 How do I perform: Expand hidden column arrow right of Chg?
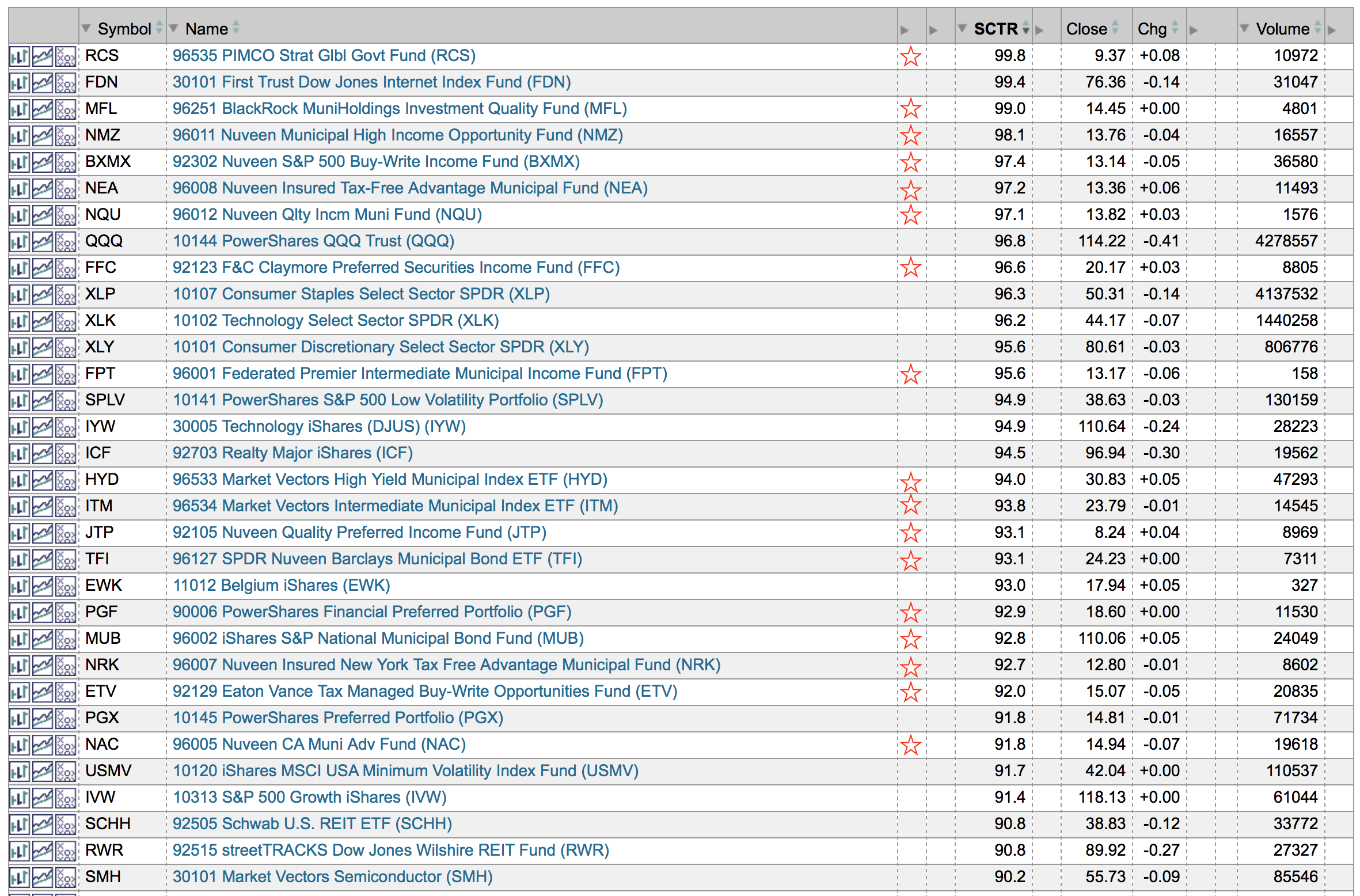1194,30
